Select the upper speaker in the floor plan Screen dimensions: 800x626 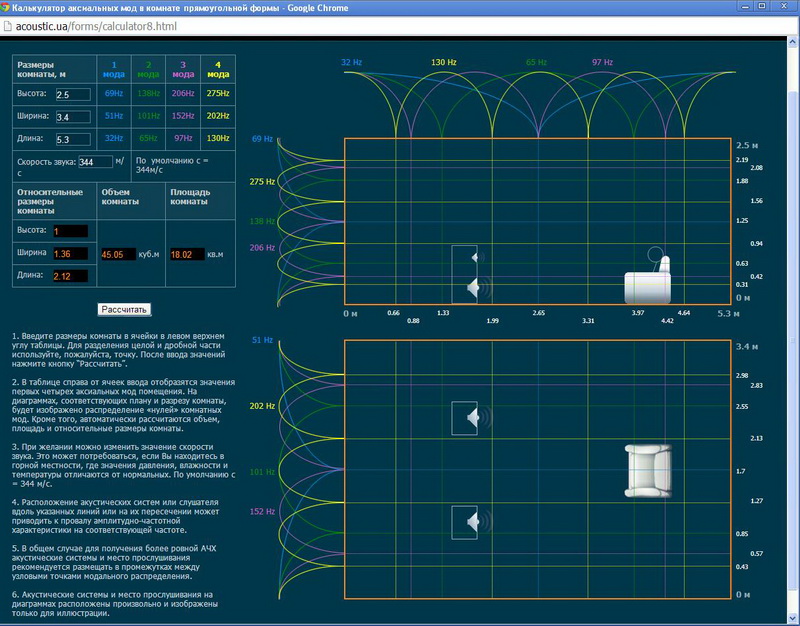pyautogui.click(x=465, y=418)
